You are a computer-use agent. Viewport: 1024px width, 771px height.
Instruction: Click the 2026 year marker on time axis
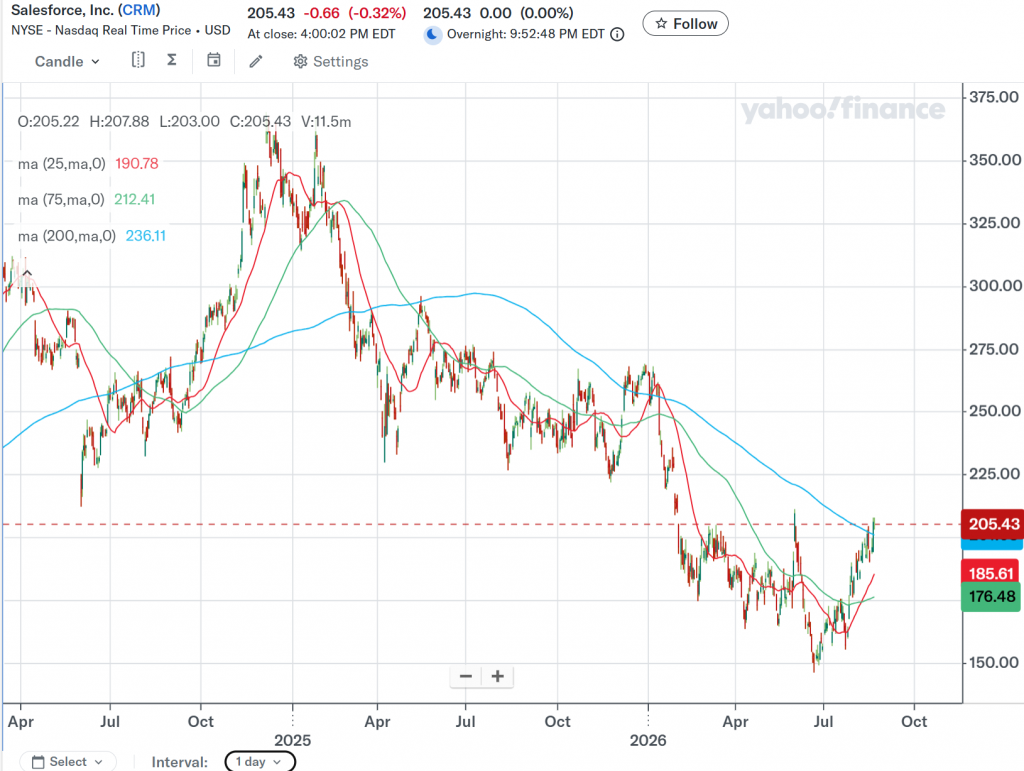tap(648, 740)
